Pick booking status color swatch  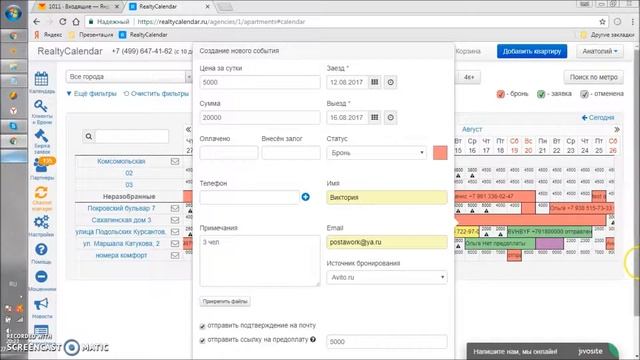(440, 153)
